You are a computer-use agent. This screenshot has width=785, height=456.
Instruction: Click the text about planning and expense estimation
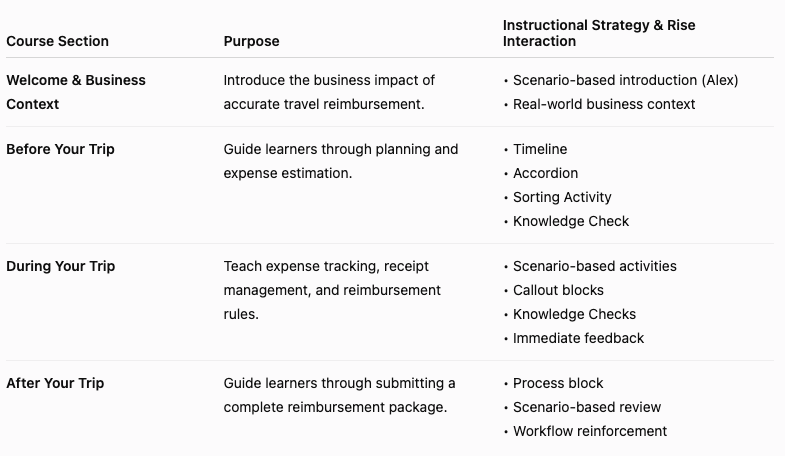(x=340, y=161)
